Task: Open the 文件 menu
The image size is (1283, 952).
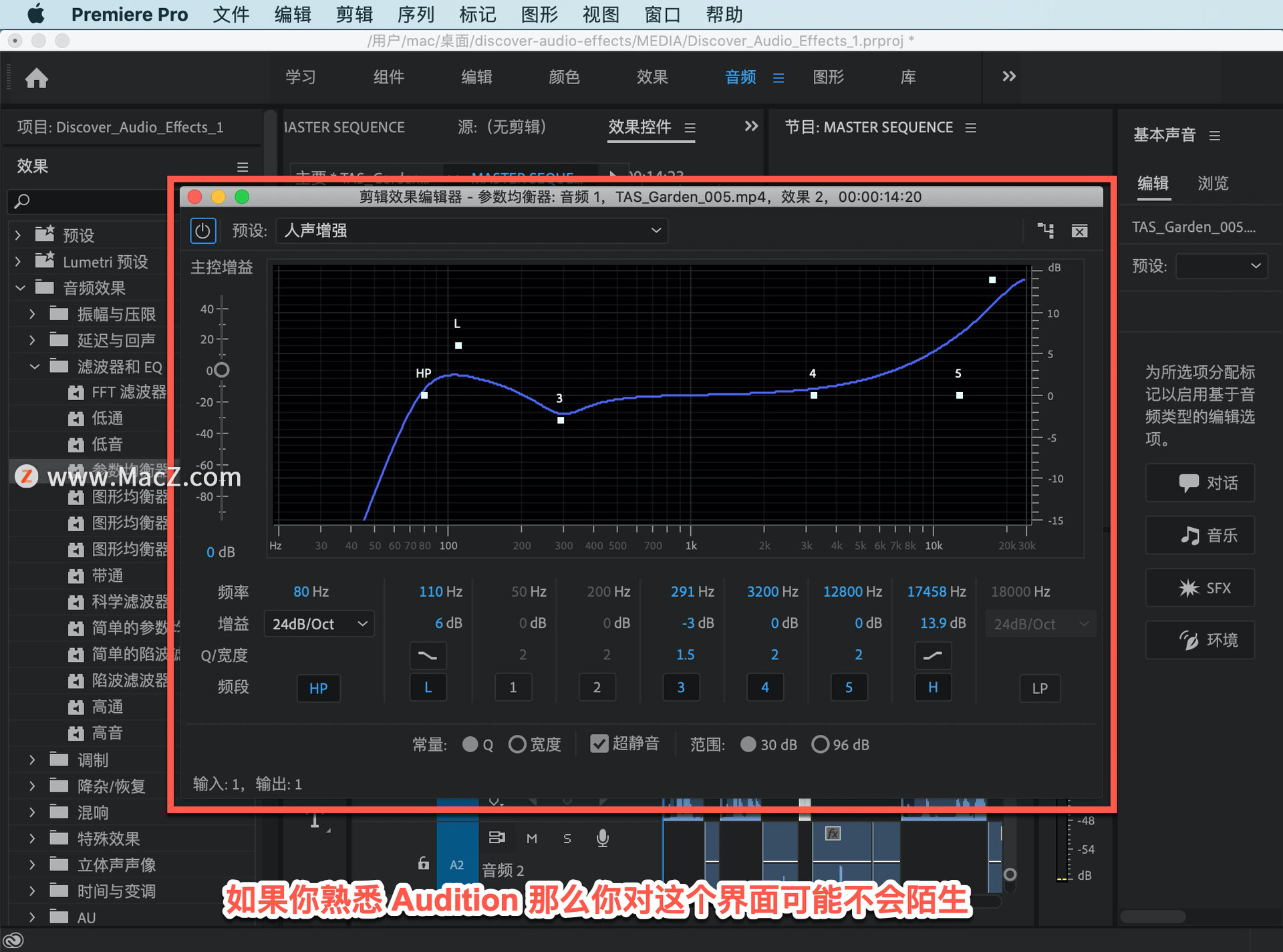Action: tap(231, 14)
